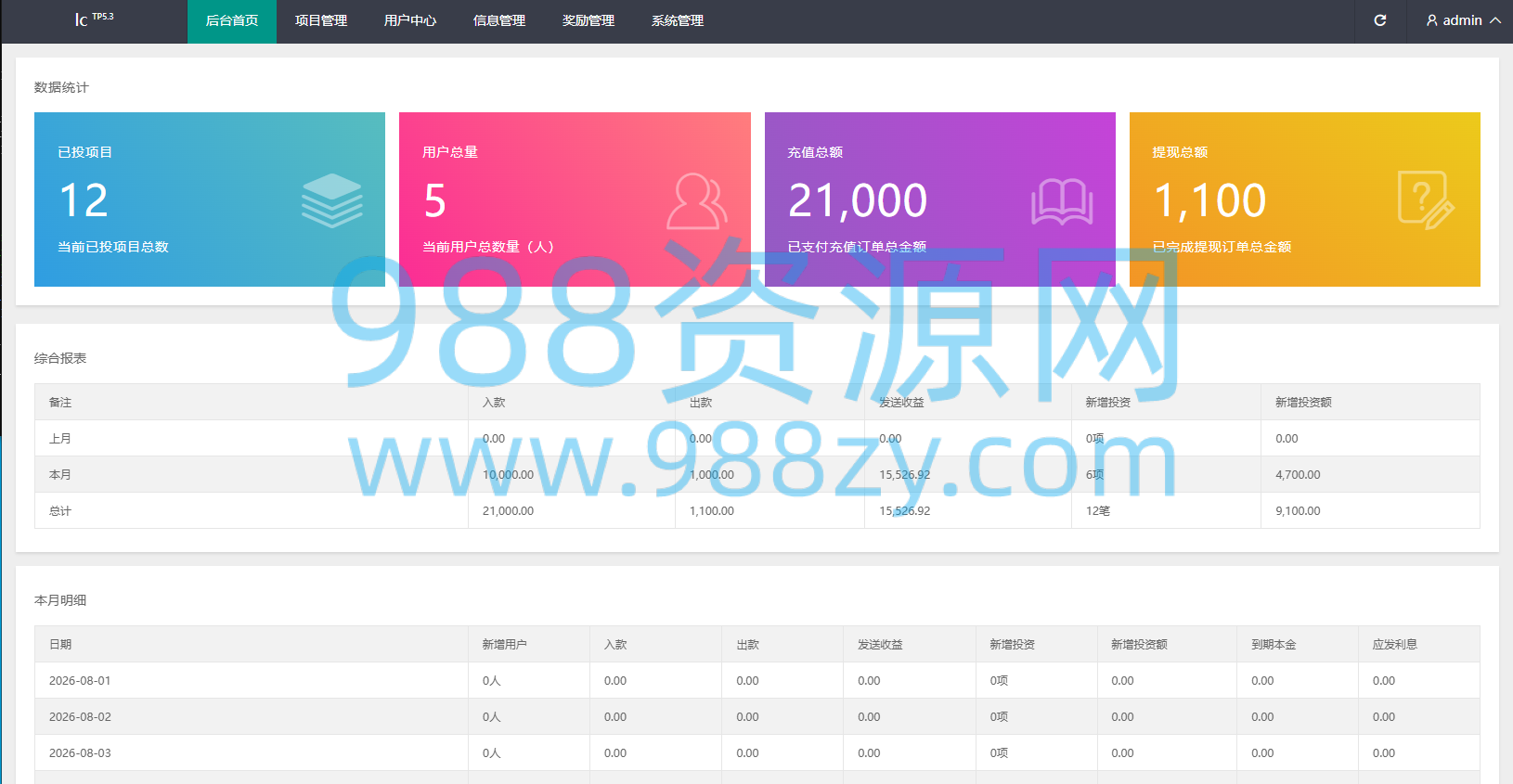Click the lc TP5.3 logo
Image resolution: width=1513 pixels, height=784 pixels.
pyautogui.click(x=94, y=19)
